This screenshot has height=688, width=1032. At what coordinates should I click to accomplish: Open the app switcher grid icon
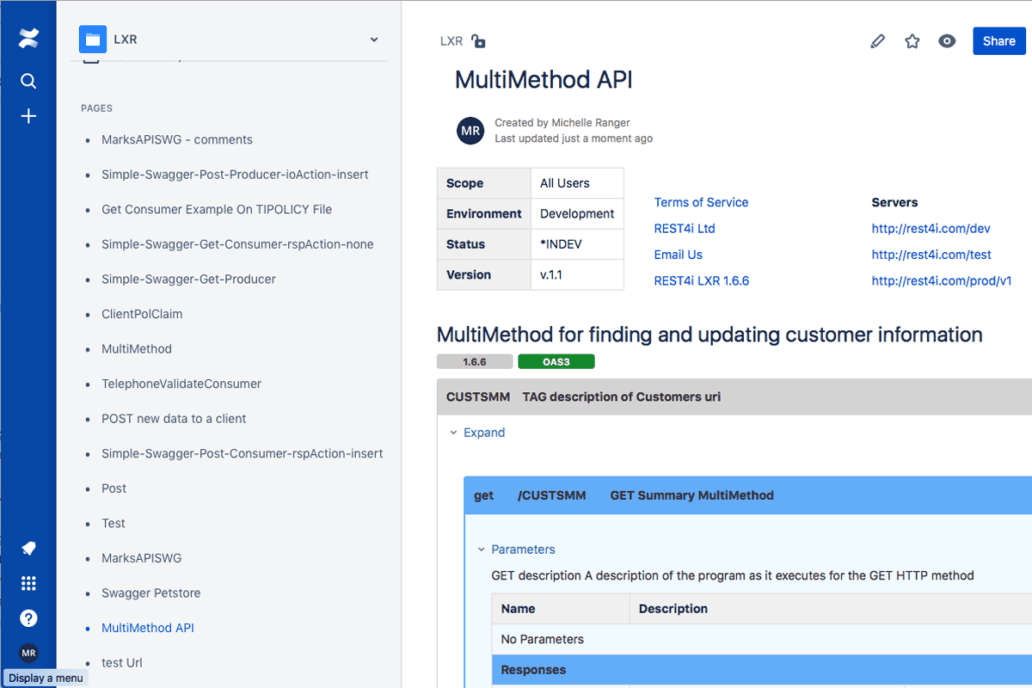point(28,583)
